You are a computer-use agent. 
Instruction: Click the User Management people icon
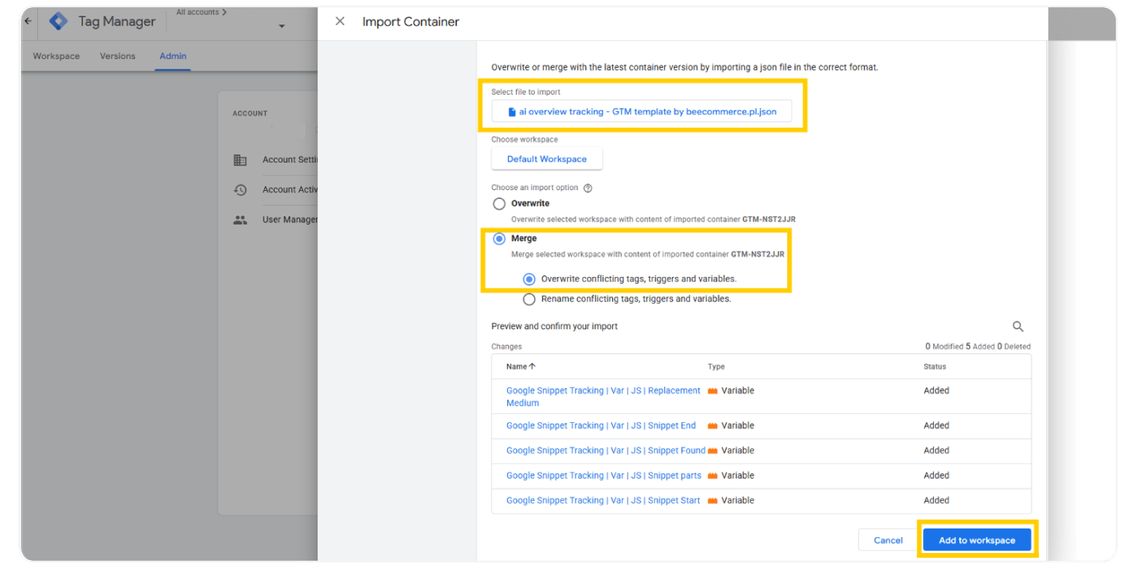(240, 220)
